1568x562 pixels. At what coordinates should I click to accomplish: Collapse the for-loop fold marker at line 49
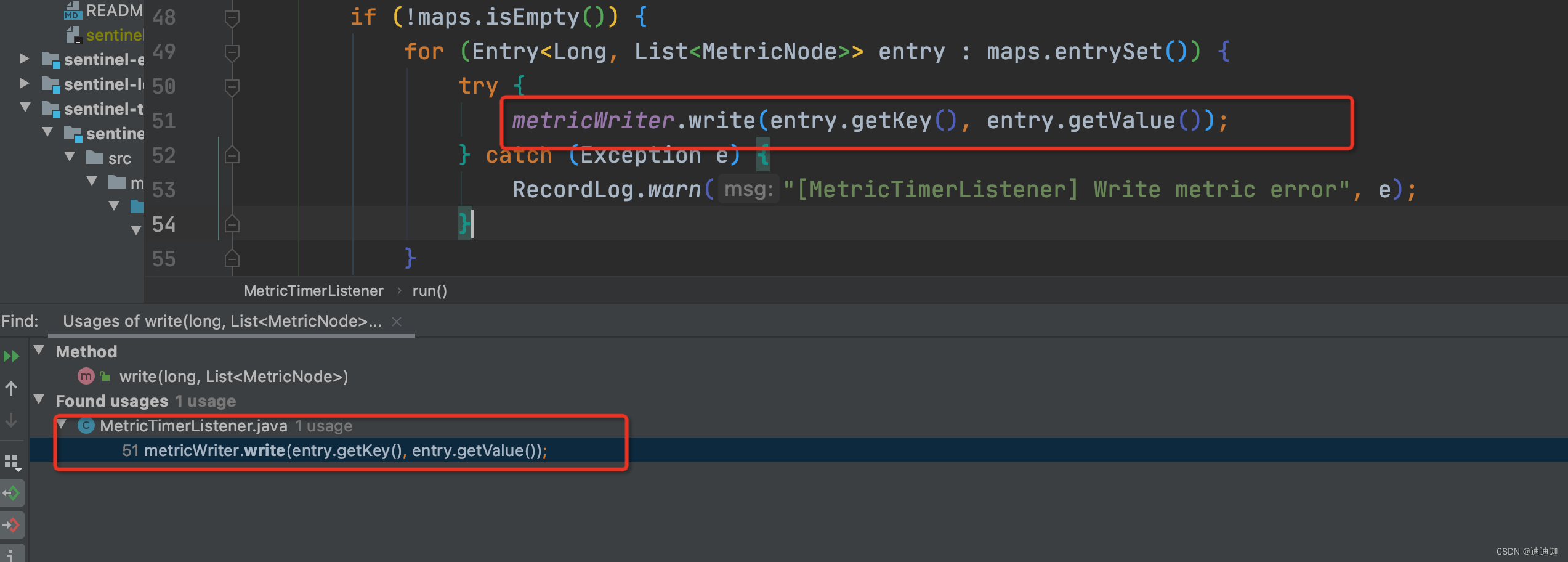(232, 52)
